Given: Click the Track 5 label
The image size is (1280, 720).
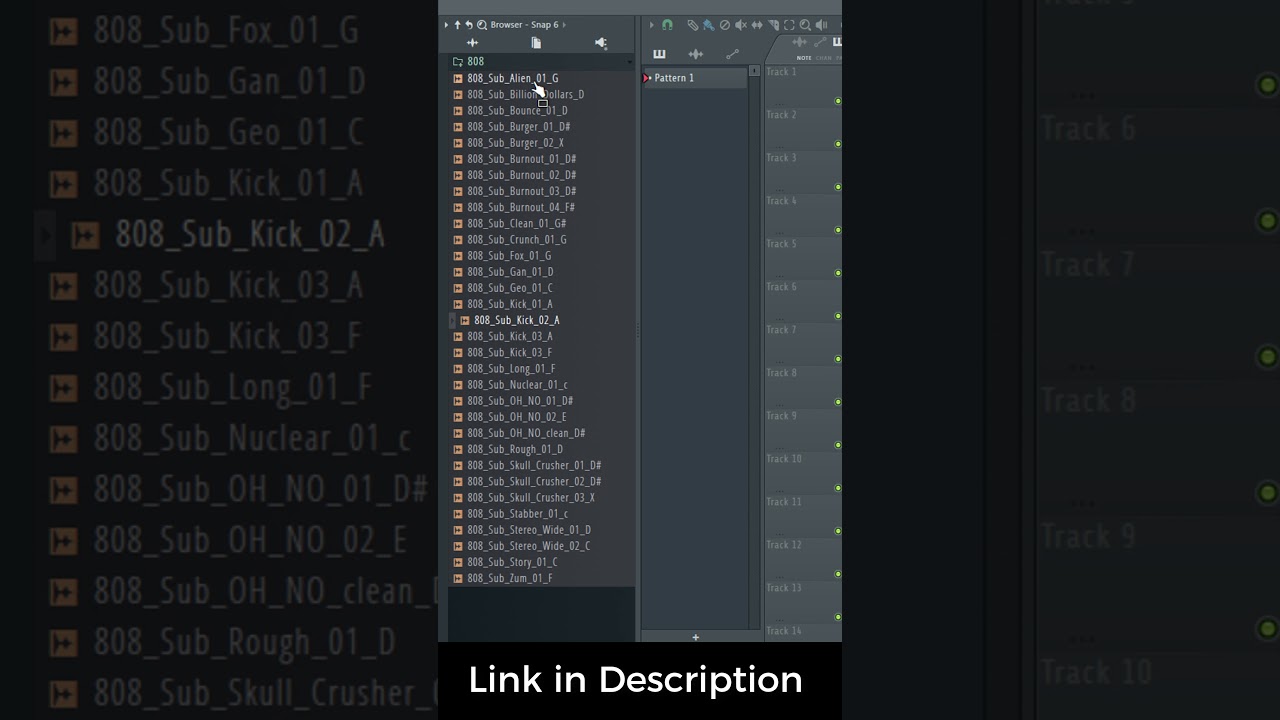Looking at the screenshot, I should pos(781,244).
